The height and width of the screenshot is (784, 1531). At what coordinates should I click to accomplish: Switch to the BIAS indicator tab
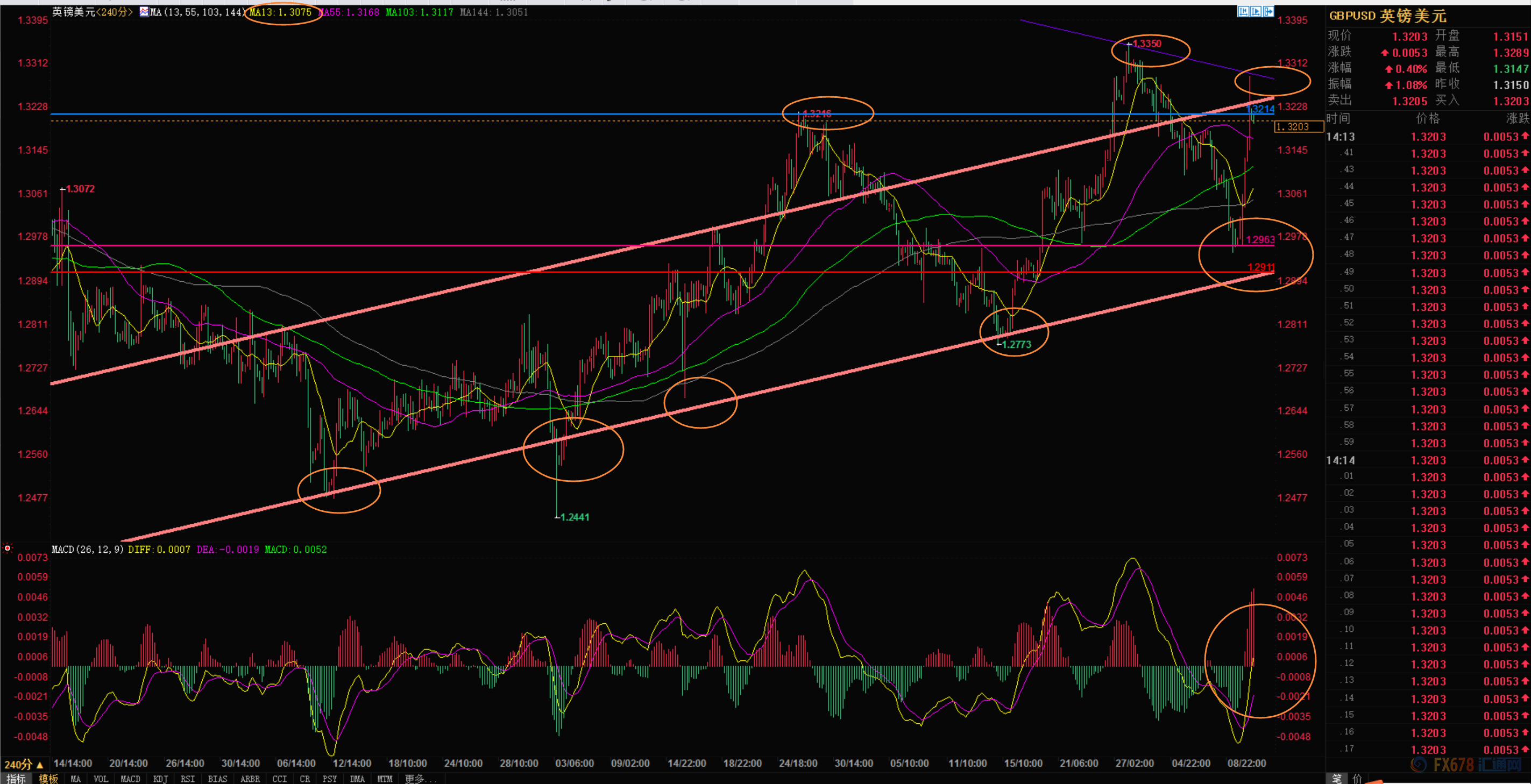[217, 779]
